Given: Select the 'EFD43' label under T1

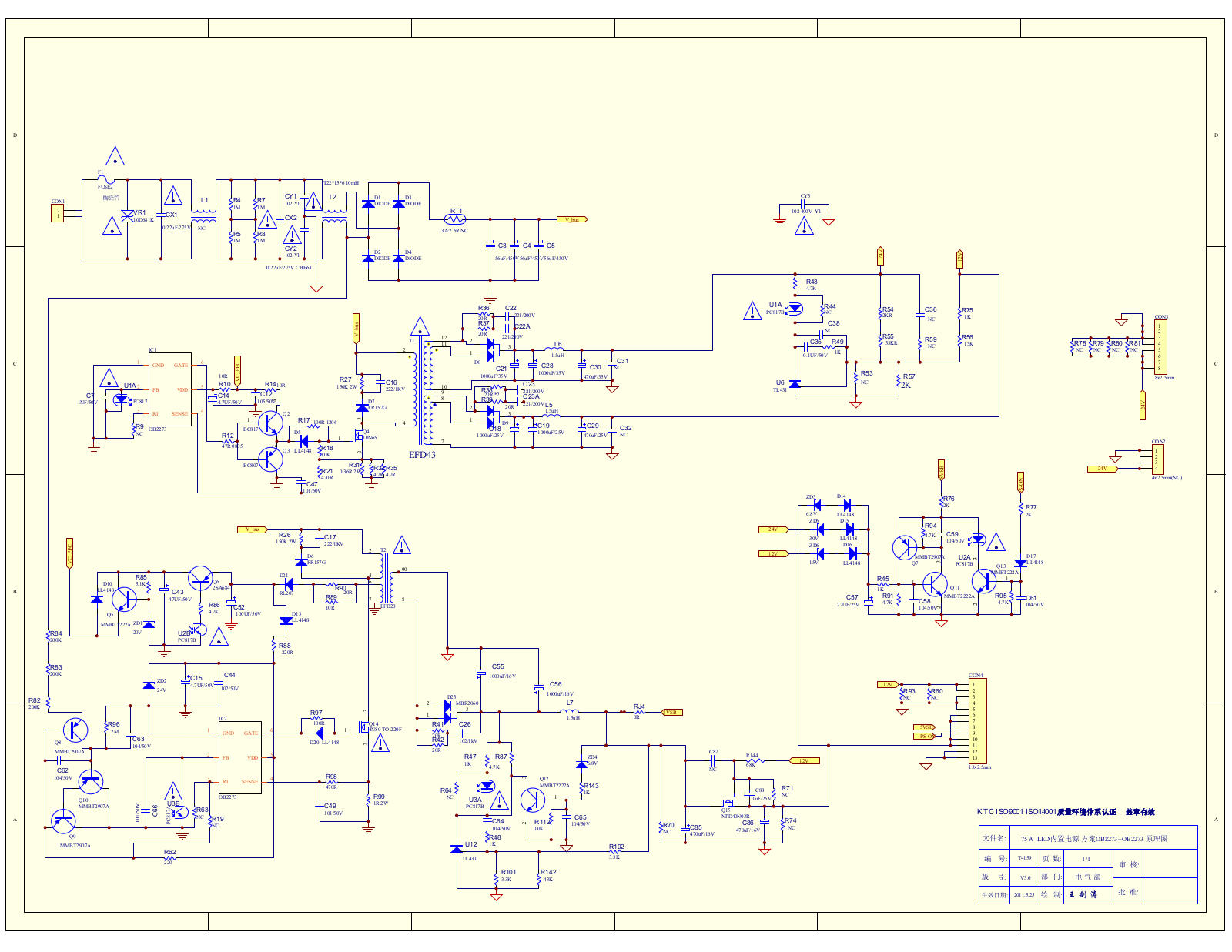Looking at the screenshot, I should point(422,455).
